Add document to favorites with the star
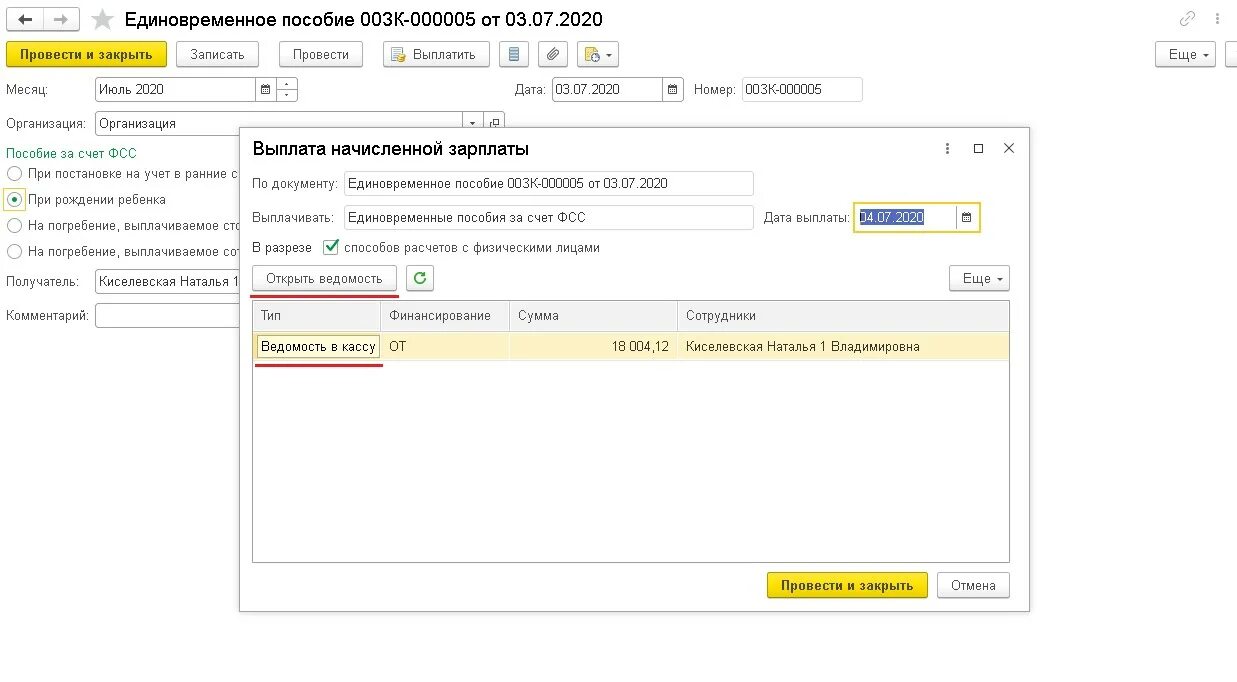 pyautogui.click(x=102, y=19)
